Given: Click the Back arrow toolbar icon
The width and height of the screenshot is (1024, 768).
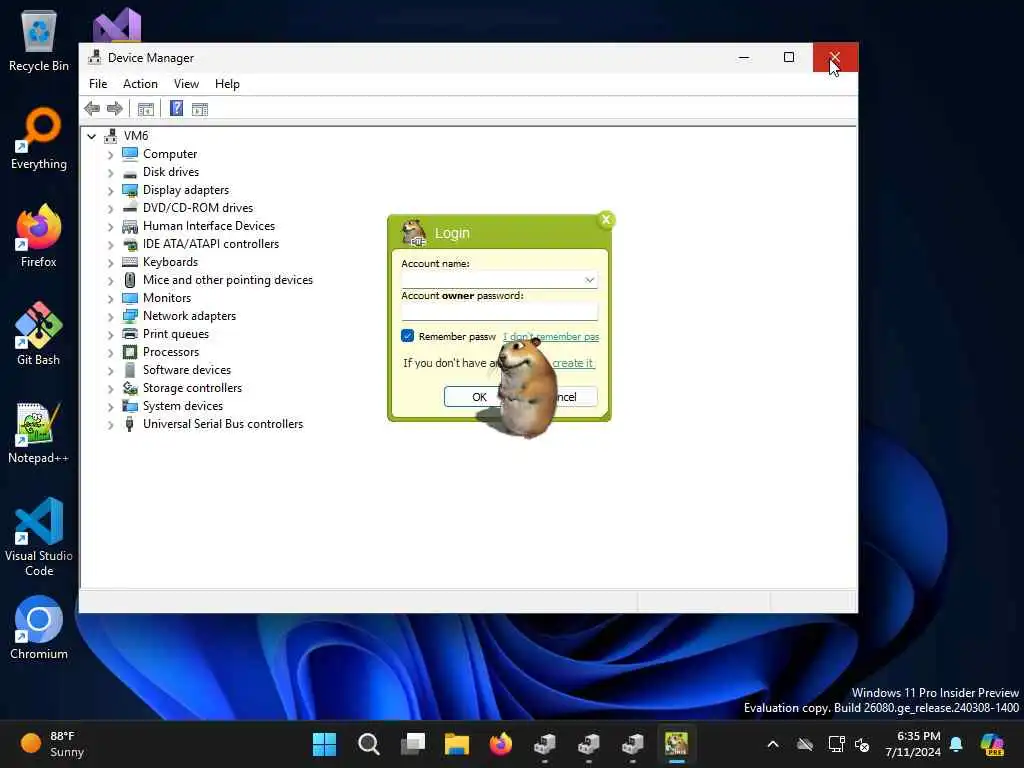Looking at the screenshot, I should (x=92, y=108).
